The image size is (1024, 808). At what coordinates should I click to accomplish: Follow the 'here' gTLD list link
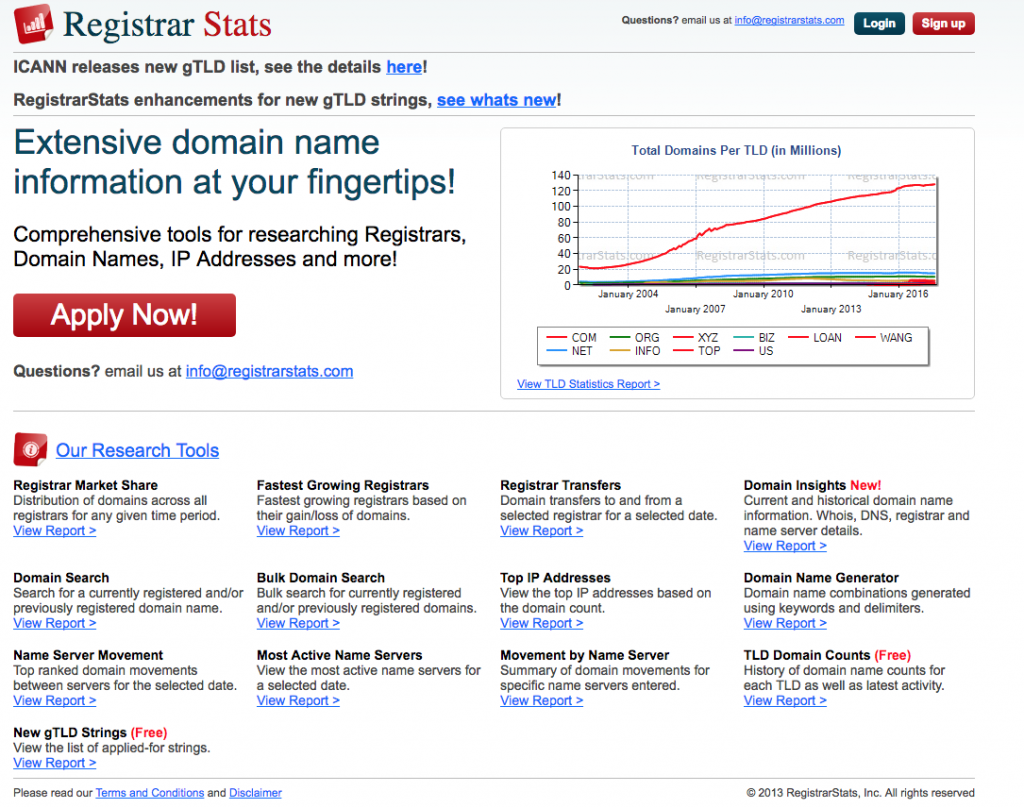[404, 67]
